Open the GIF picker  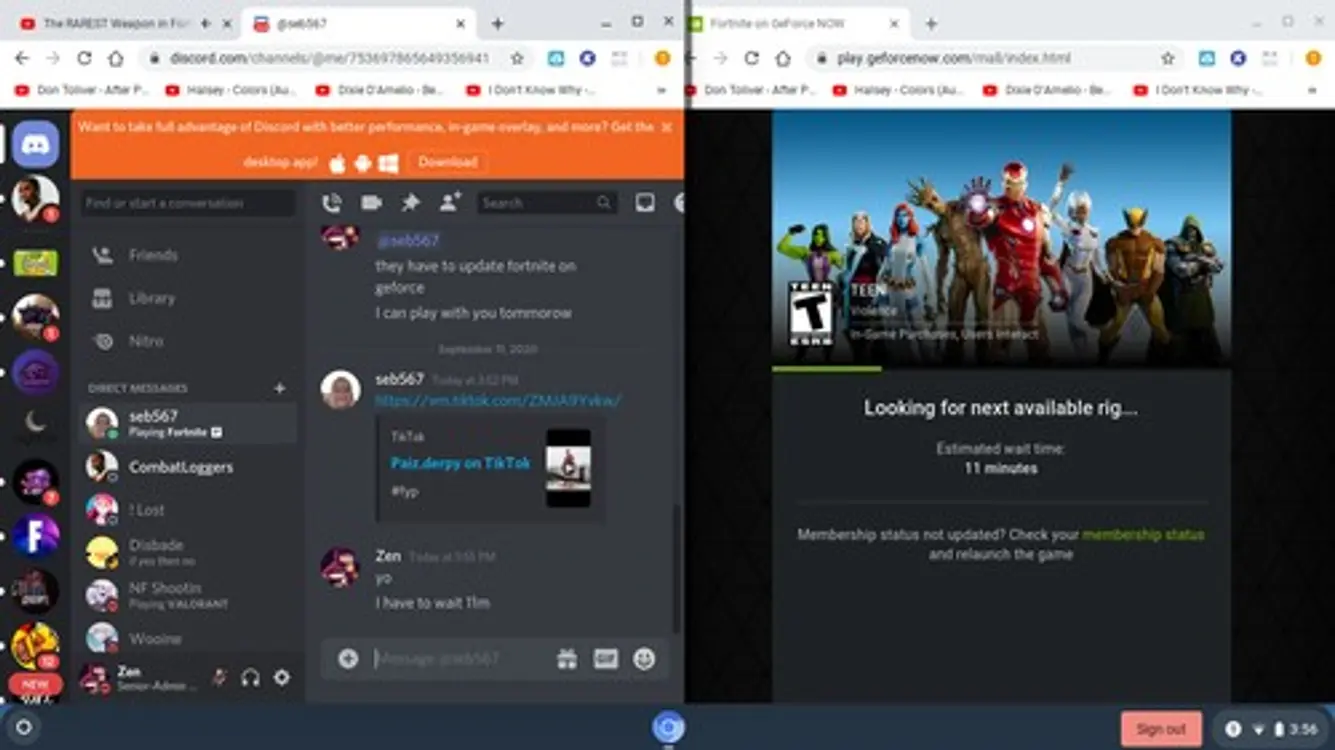[x=606, y=658]
